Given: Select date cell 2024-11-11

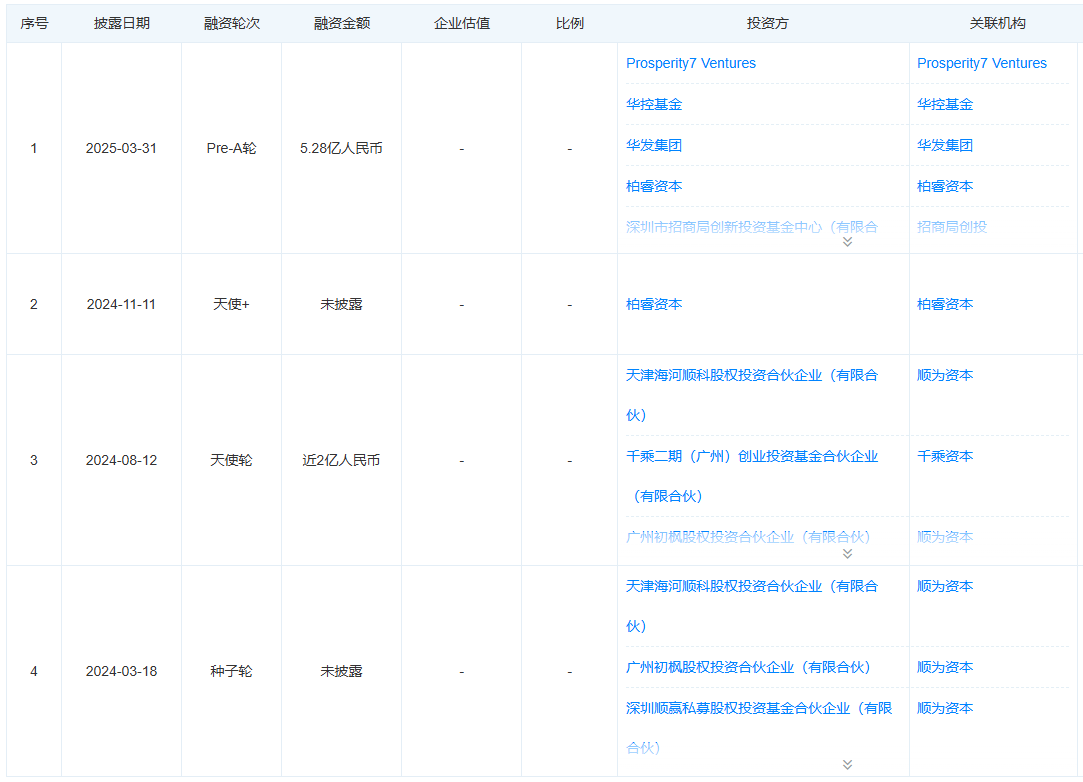Looking at the screenshot, I should coord(121,305).
